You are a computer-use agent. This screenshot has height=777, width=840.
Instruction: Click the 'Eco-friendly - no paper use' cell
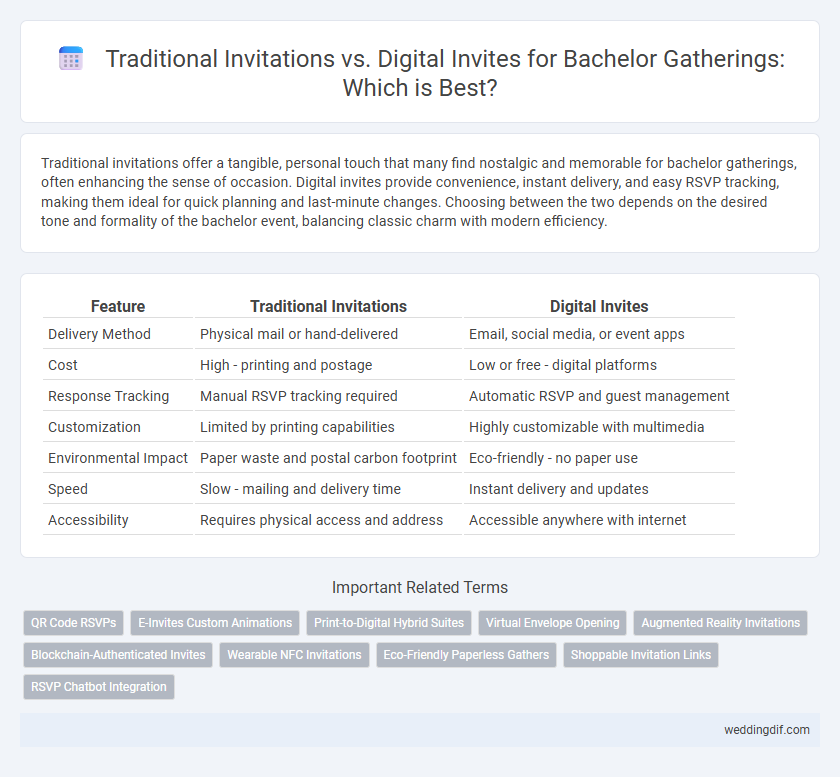click(599, 458)
